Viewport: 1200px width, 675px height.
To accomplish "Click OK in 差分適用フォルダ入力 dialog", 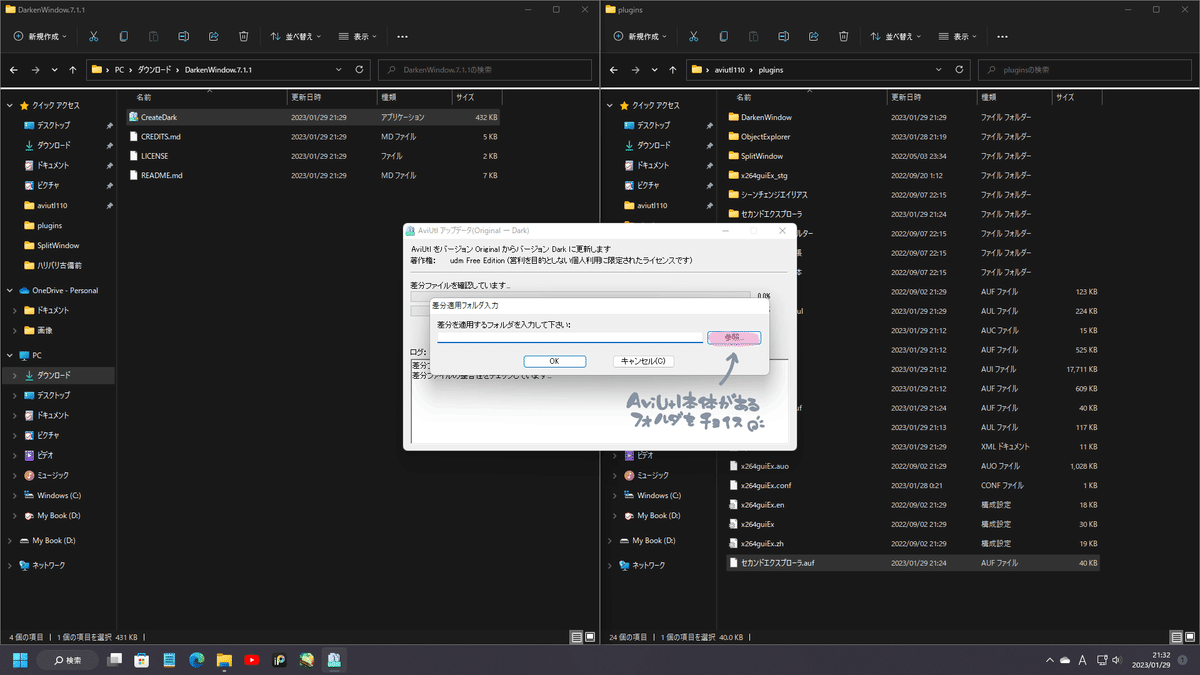I will pos(554,361).
